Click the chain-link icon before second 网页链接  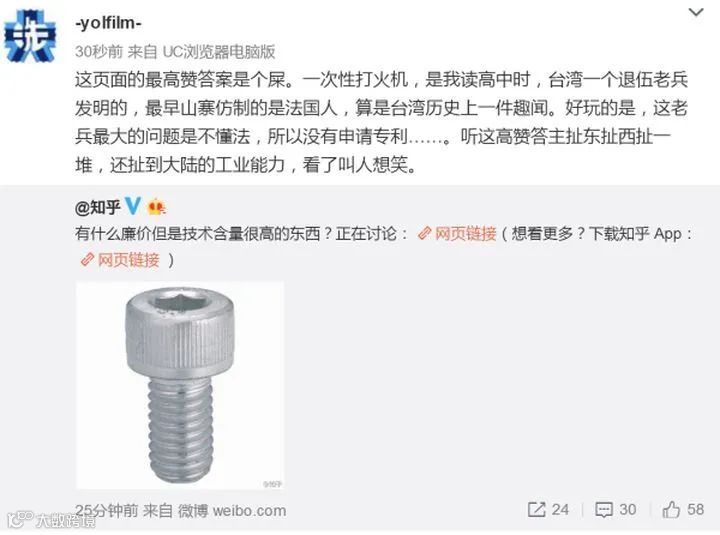[x=87, y=260]
